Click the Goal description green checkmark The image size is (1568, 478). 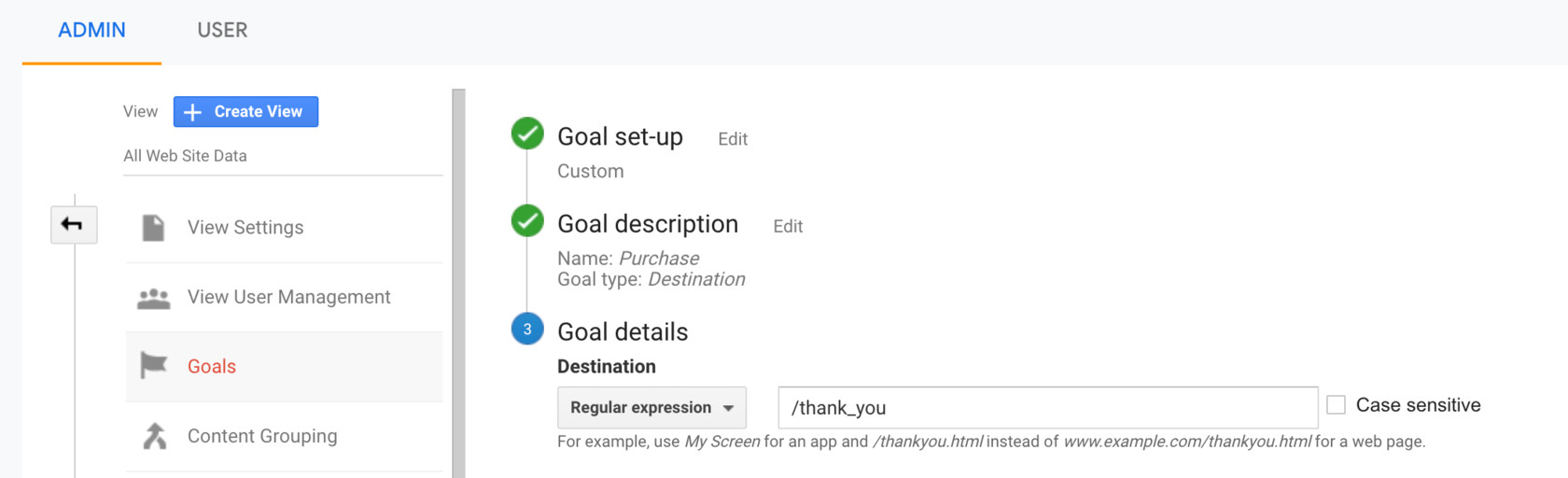point(527,221)
